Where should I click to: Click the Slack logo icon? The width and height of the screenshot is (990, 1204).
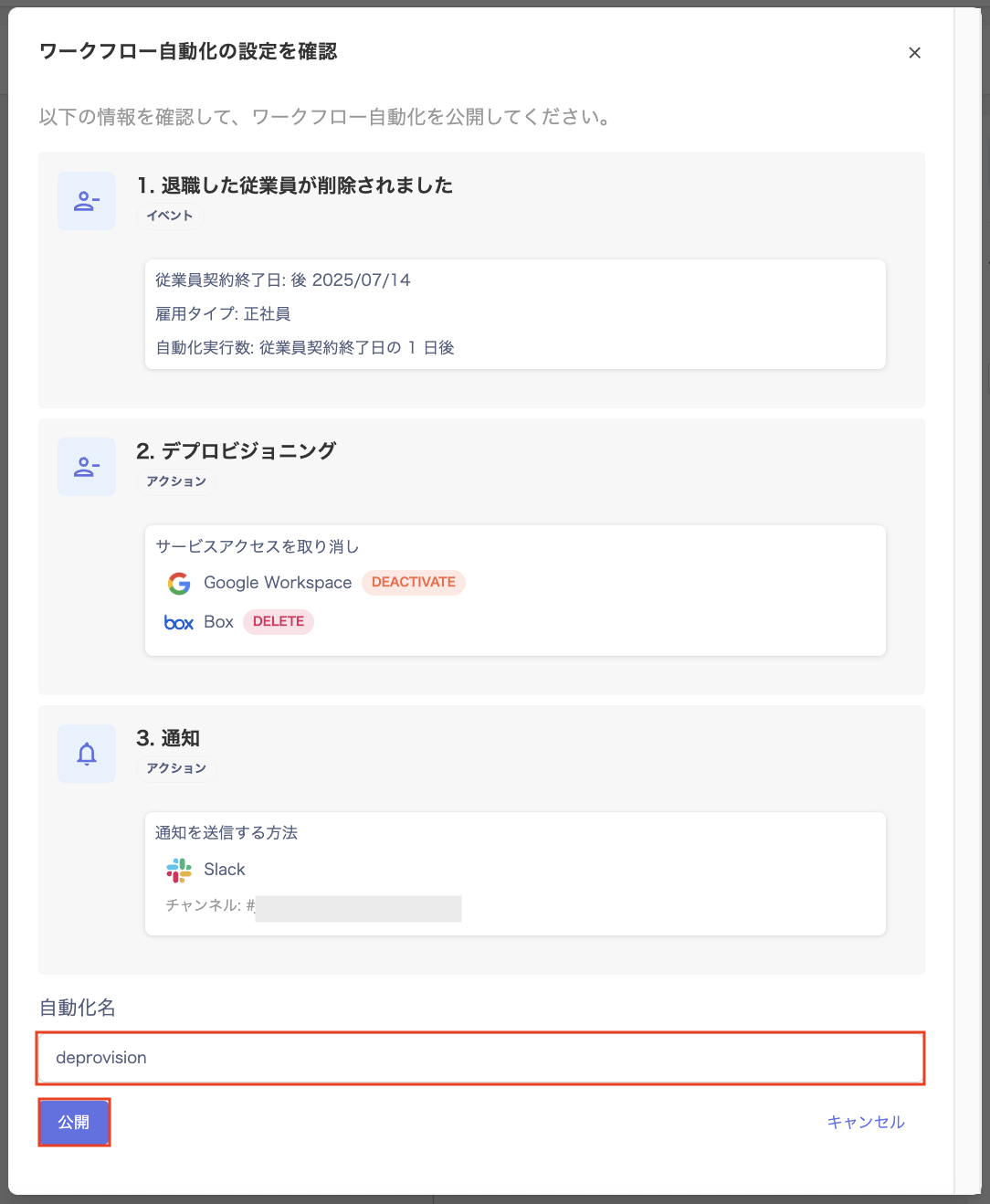(179, 870)
